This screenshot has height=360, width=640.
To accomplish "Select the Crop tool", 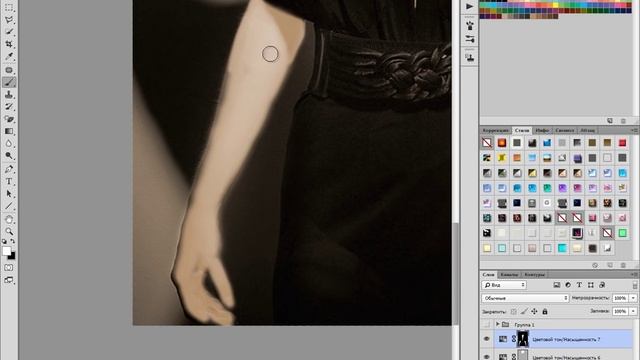I will (x=9, y=44).
